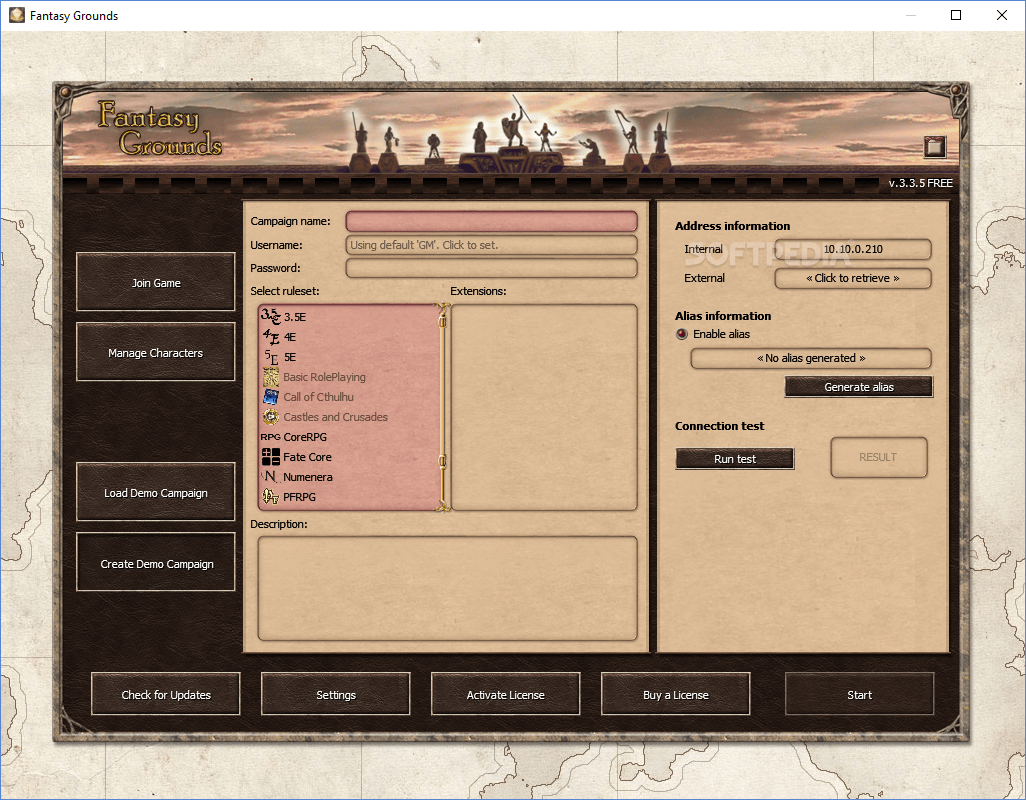Click the Castles and Crusades ruleset icon
The height and width of the screenshot is (800, 1026).
271,417
